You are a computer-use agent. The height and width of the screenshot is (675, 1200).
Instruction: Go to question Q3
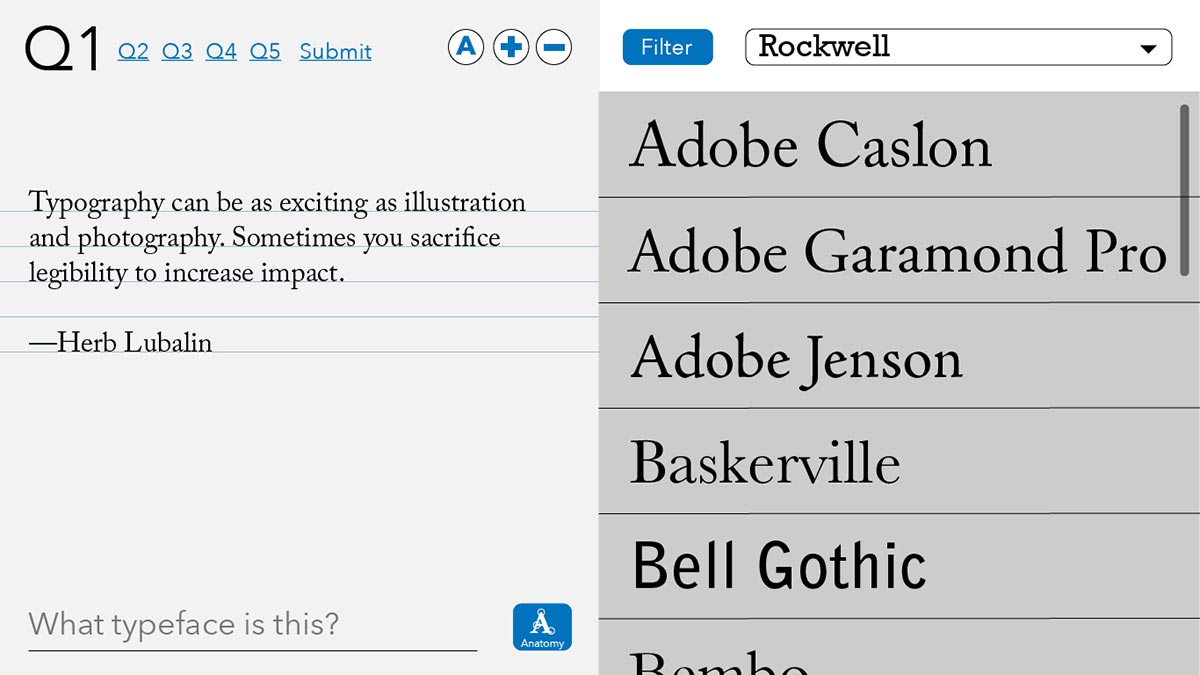[x=177, y=51]
